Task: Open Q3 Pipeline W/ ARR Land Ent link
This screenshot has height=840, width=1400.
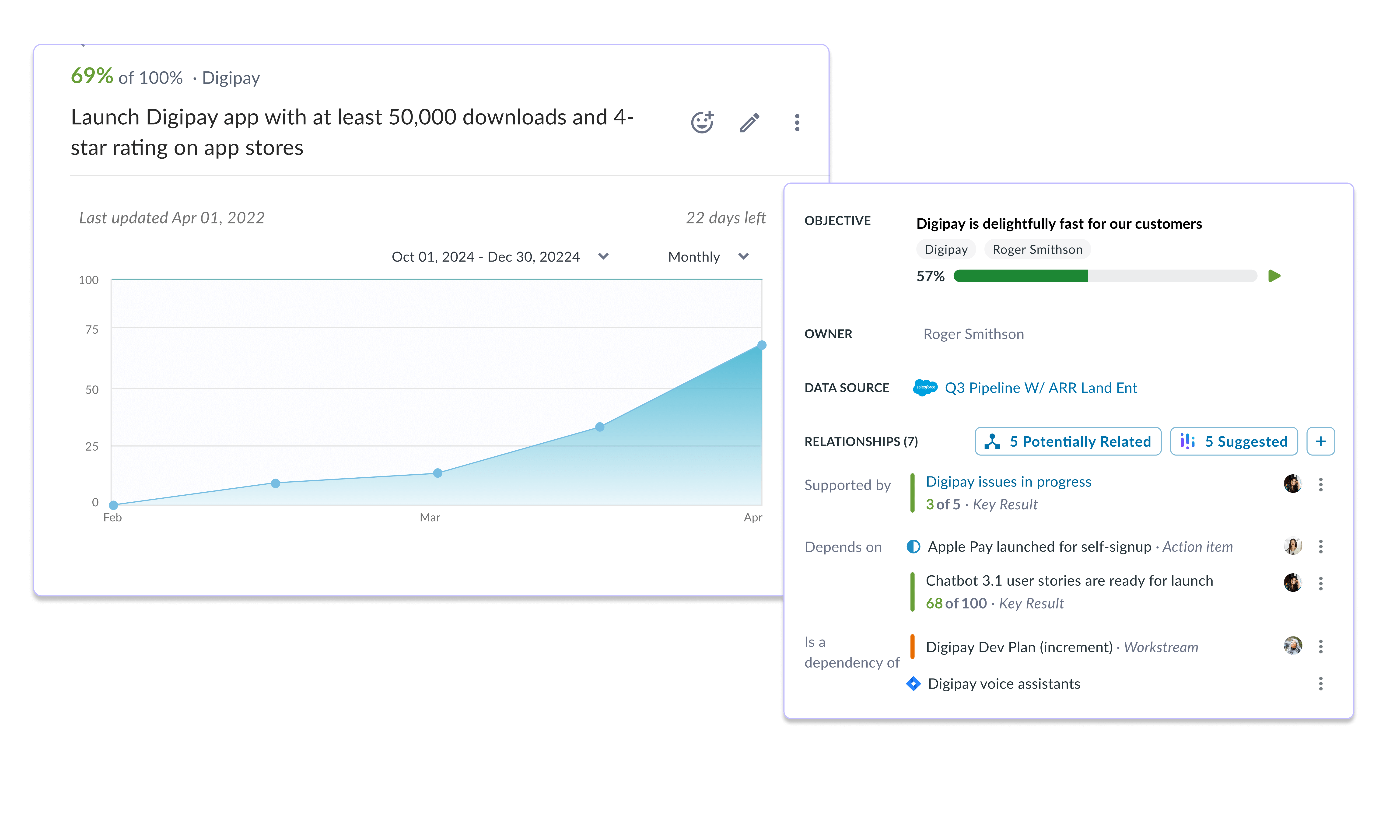Action: [x=1041, y=388]
